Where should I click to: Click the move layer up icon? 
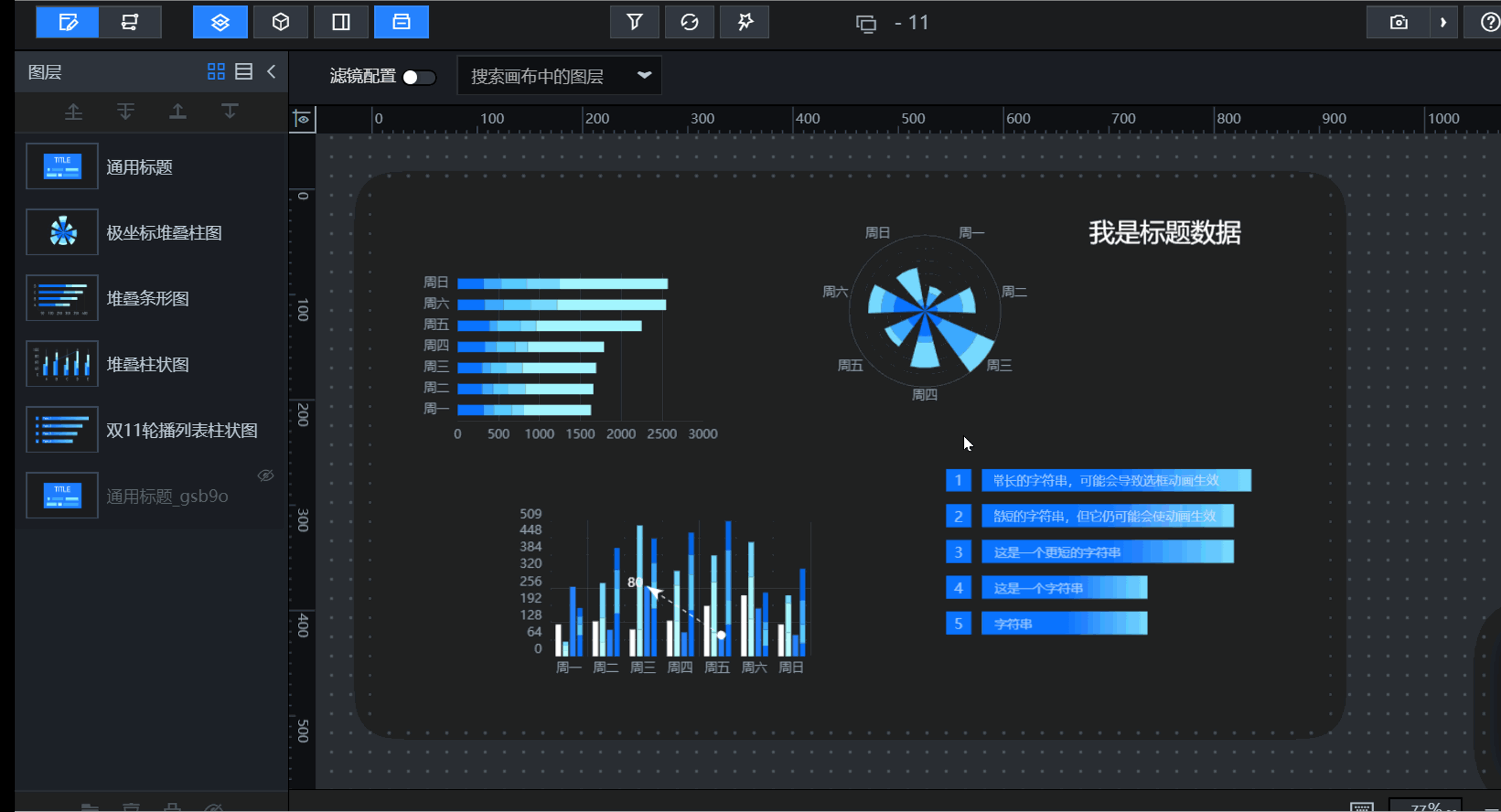click(73, 112)
